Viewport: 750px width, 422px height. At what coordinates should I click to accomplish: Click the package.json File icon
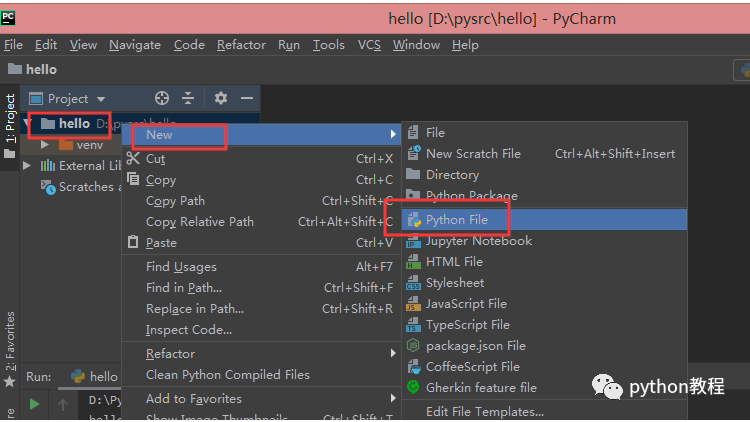(413, 345)
